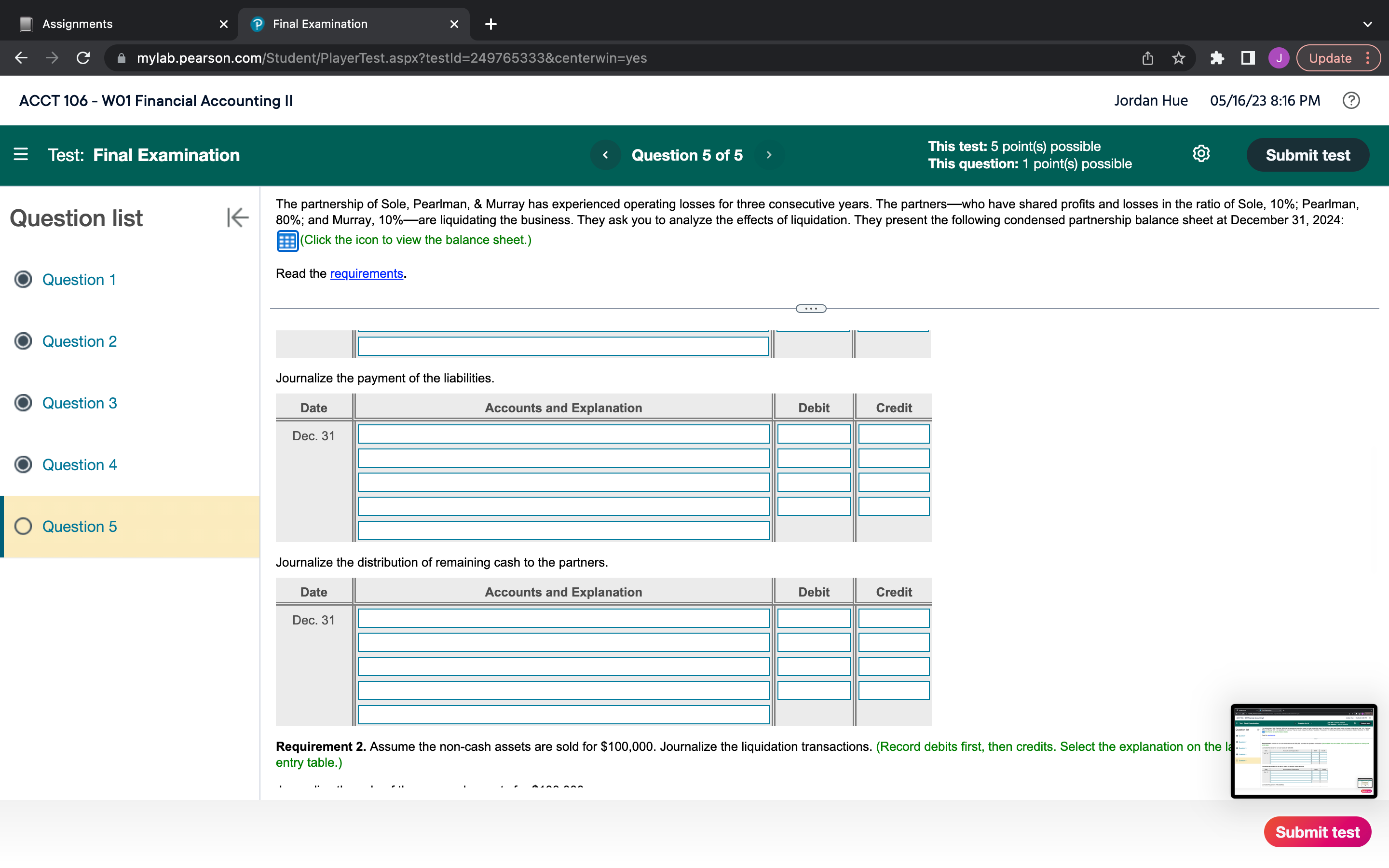Select Question 4 from question list
The image size is (1389, 868).
(x=79, y=464)
